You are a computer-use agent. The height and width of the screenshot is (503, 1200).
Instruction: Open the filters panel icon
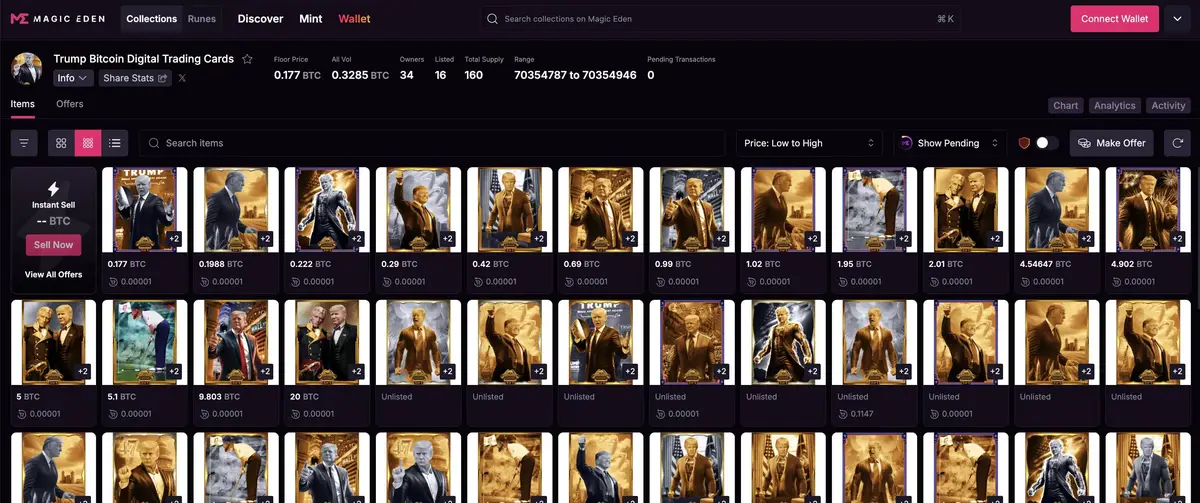click(x=24, y=143)
